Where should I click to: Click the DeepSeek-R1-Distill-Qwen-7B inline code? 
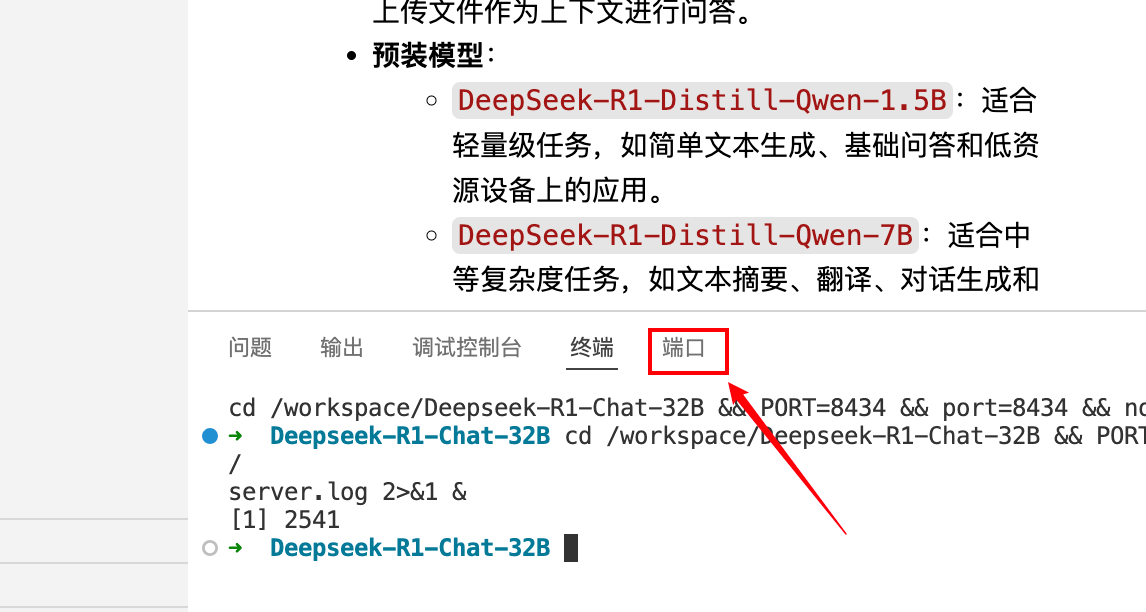tap(685, 237)
